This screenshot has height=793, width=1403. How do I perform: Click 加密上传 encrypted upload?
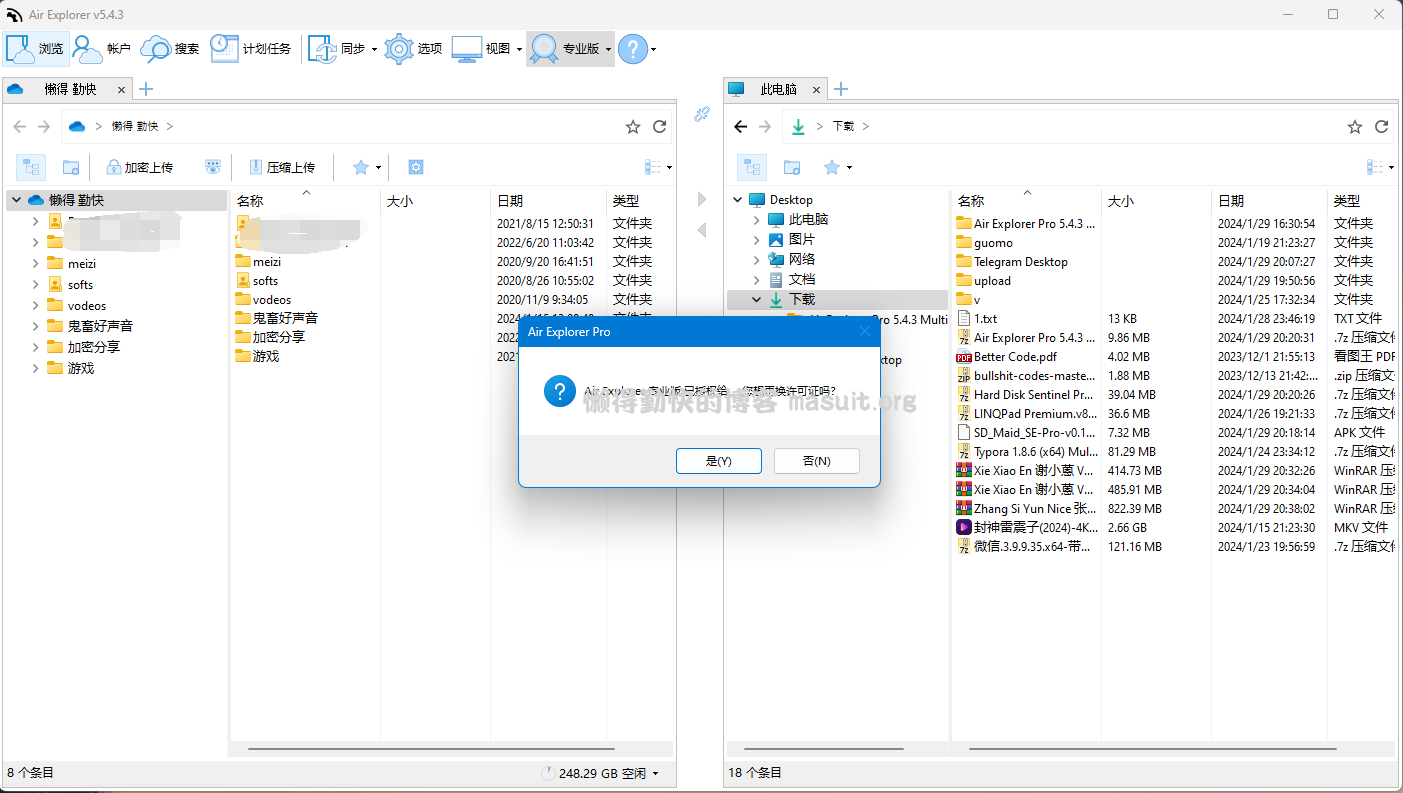click(140, 167)
